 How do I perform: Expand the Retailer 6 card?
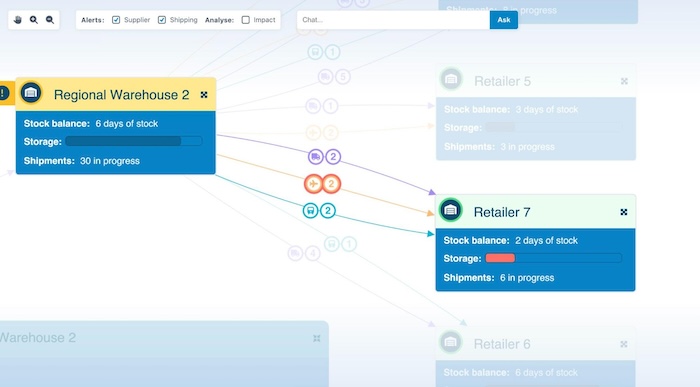tap(624, 344)
